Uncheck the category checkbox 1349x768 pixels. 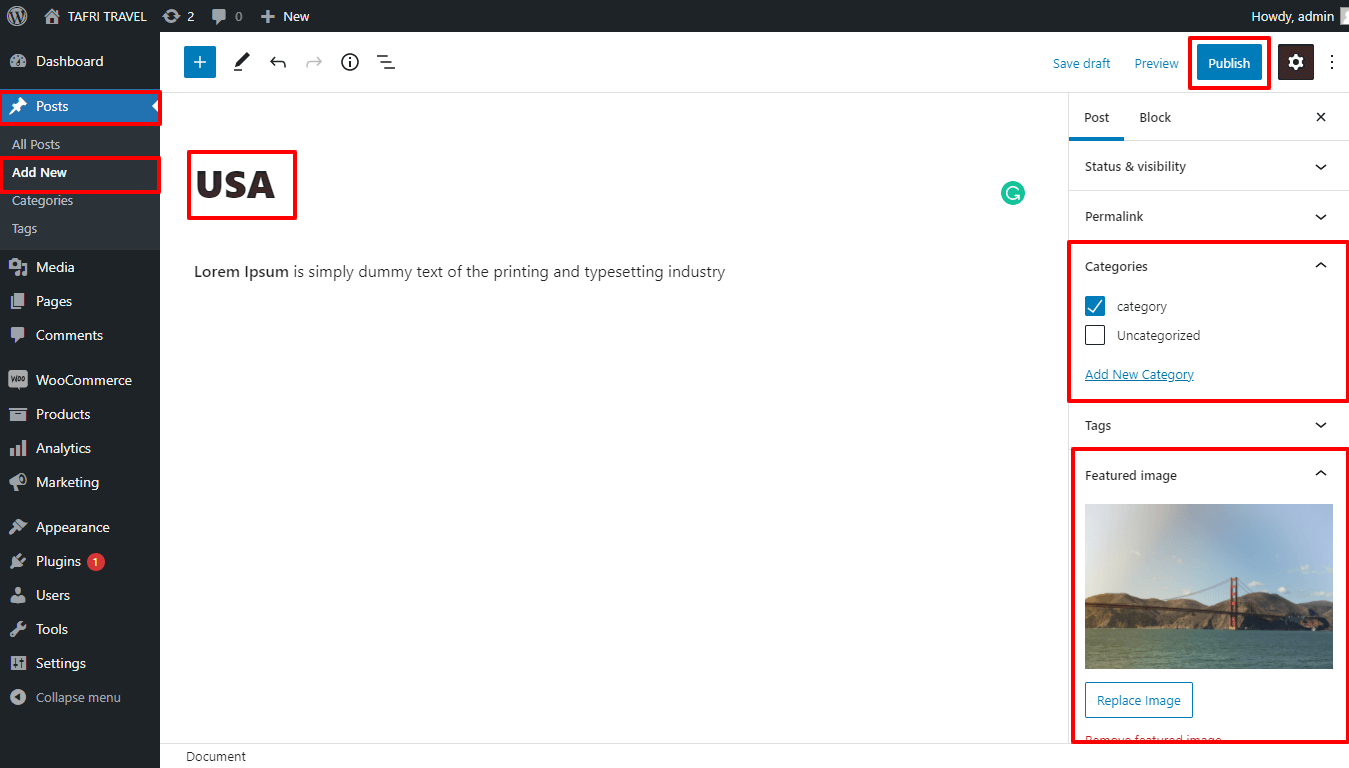1095,306
